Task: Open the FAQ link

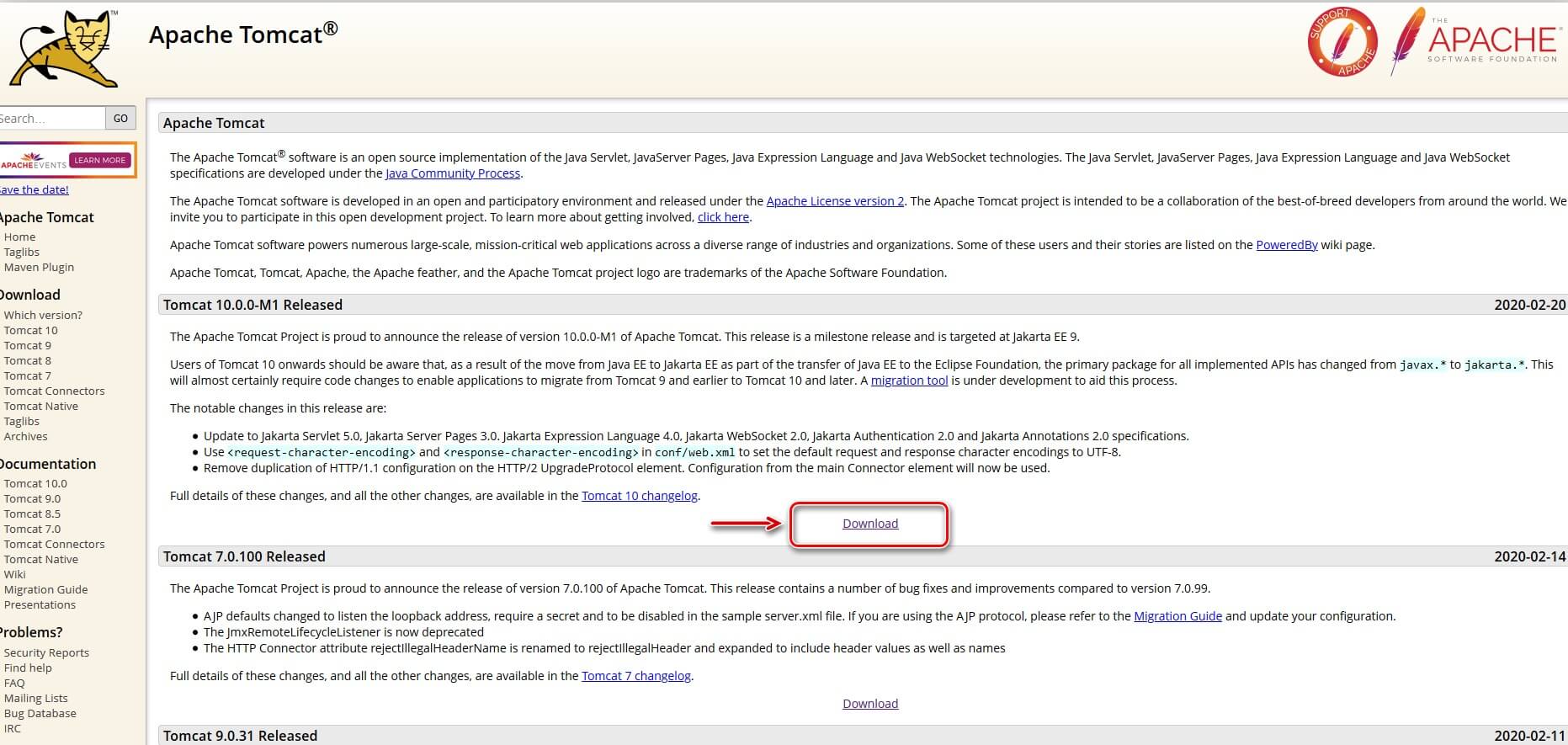Action: pyautogui.click(x=14, y=683)
